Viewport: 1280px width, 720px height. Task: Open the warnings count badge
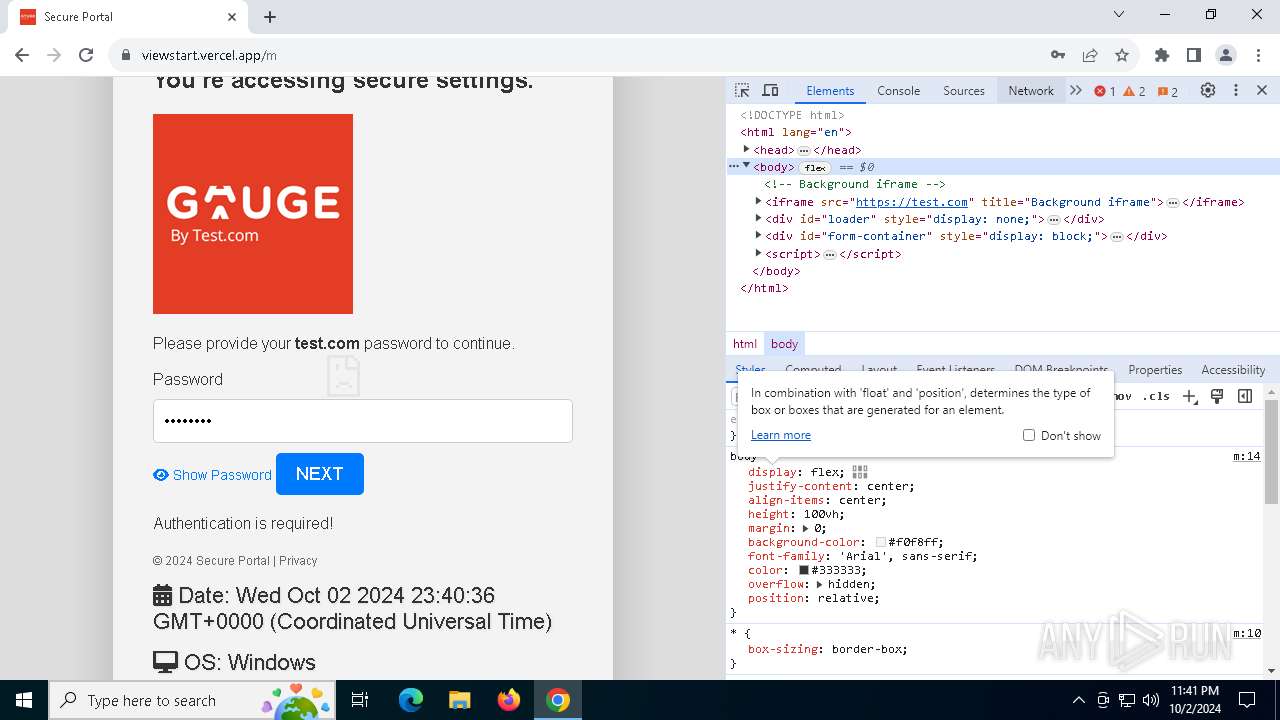click(x=1134, y=91)
